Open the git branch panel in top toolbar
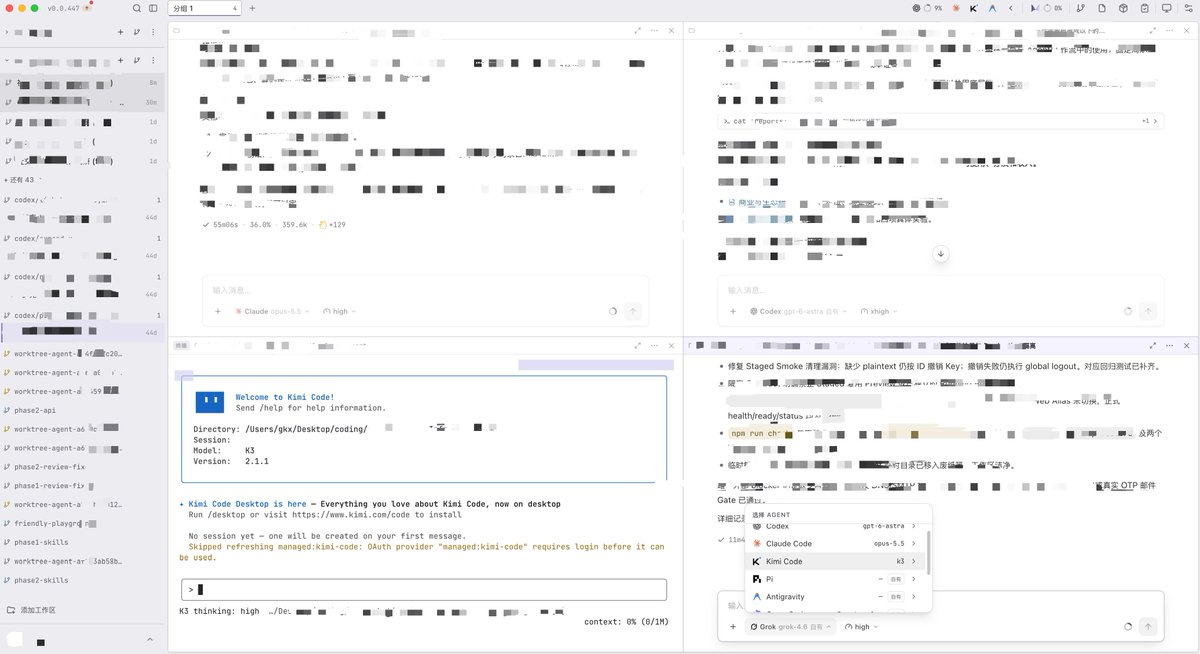Image resolution: width=1200 pixels, height=654 pixels. (1080, 8)
